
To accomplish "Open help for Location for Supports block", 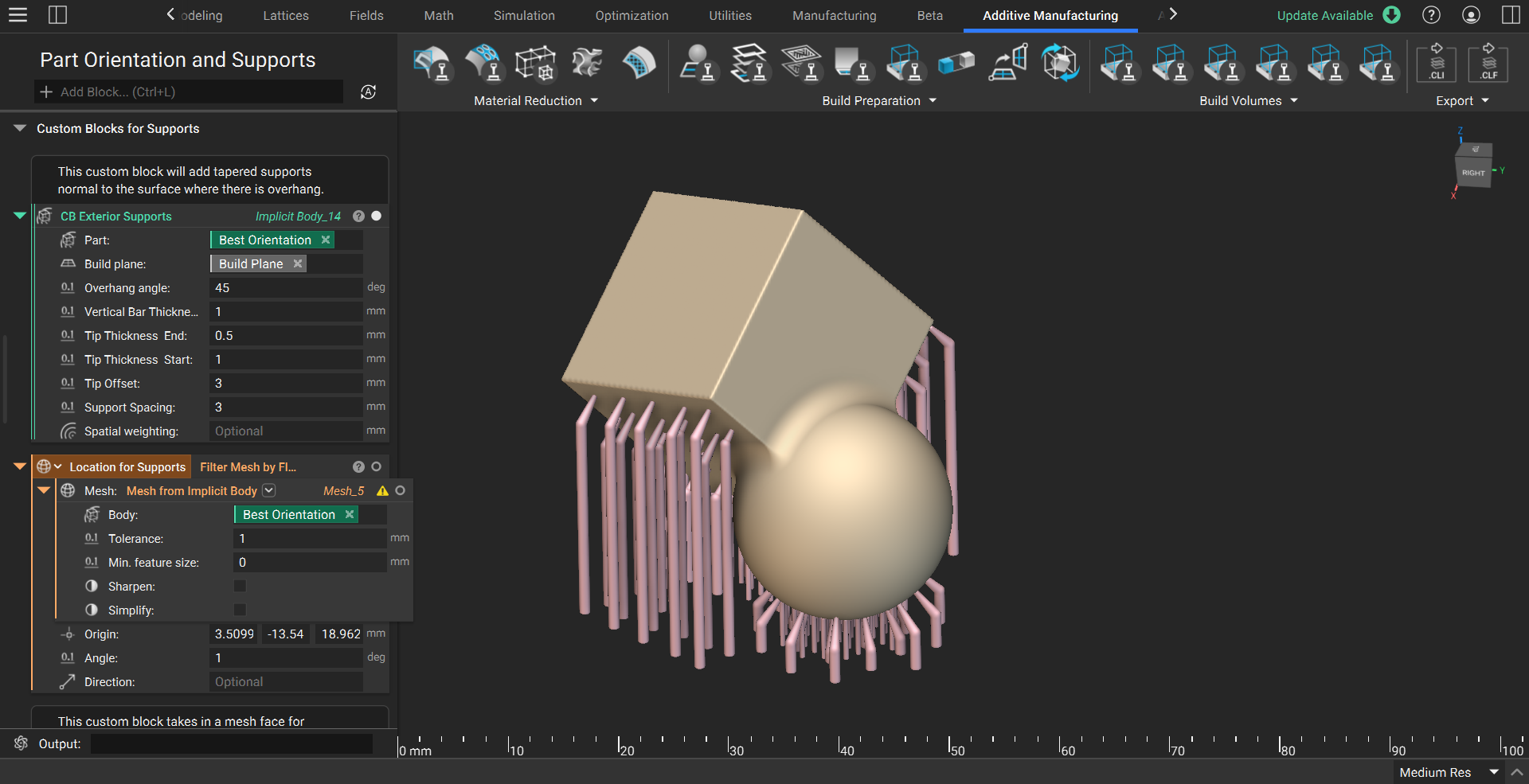I will (x=358, y=466).
